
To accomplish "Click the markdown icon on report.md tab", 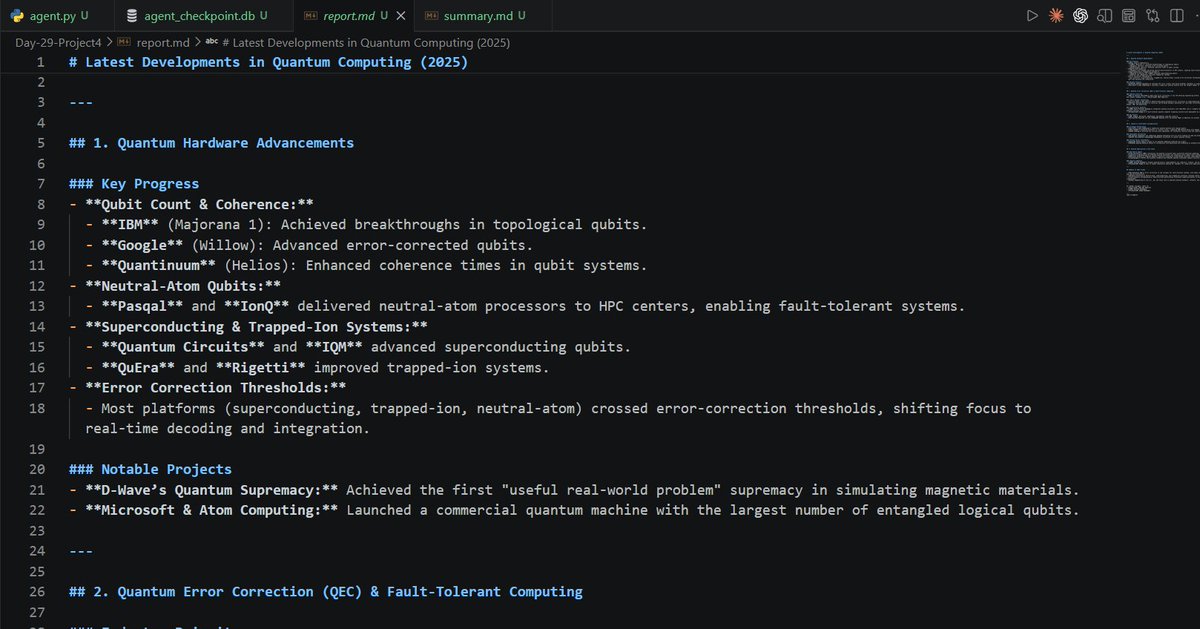I will pos(310,16).
